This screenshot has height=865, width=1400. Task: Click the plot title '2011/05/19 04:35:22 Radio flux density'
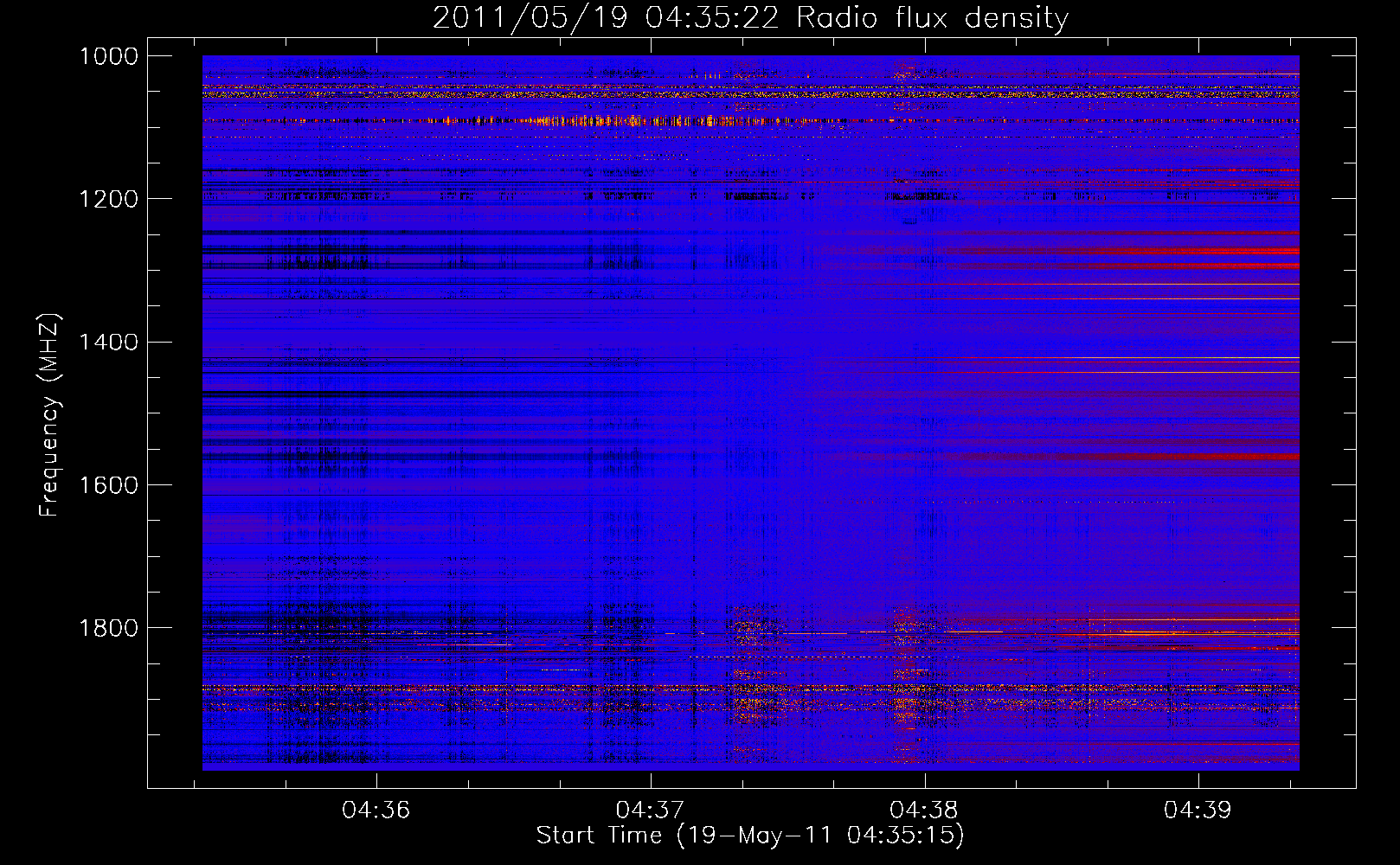pyautogui.click(x=750, y=17)
